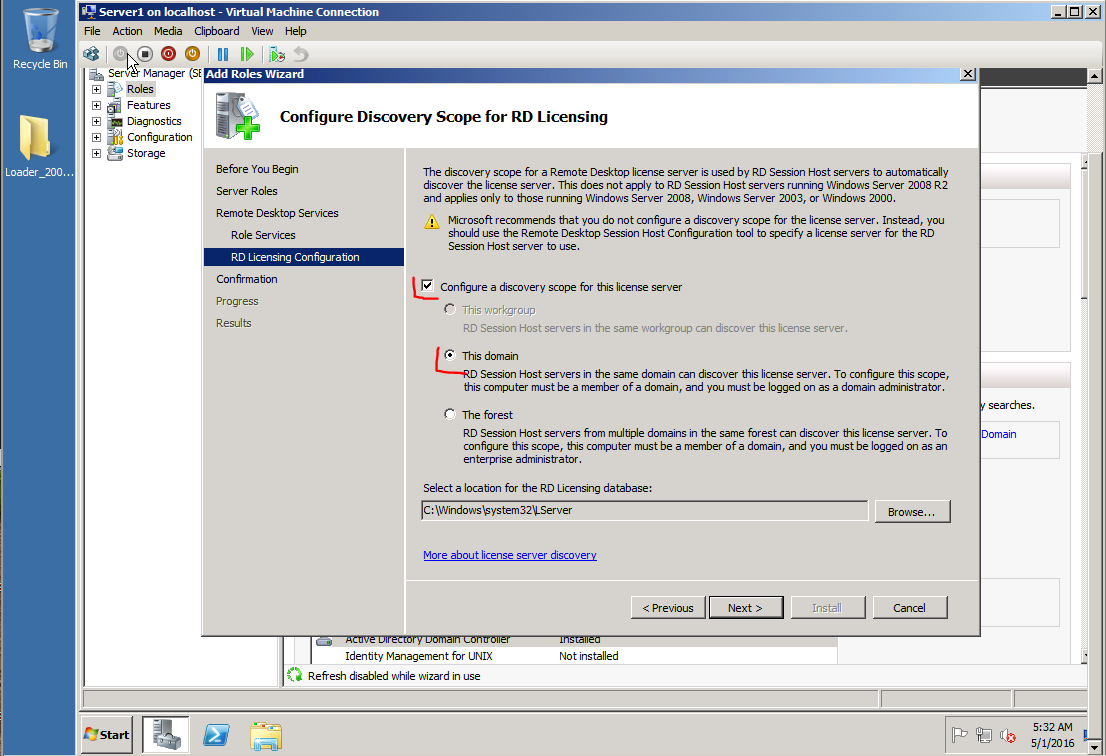Click the Configuration node icon in tree

[114, 137]
